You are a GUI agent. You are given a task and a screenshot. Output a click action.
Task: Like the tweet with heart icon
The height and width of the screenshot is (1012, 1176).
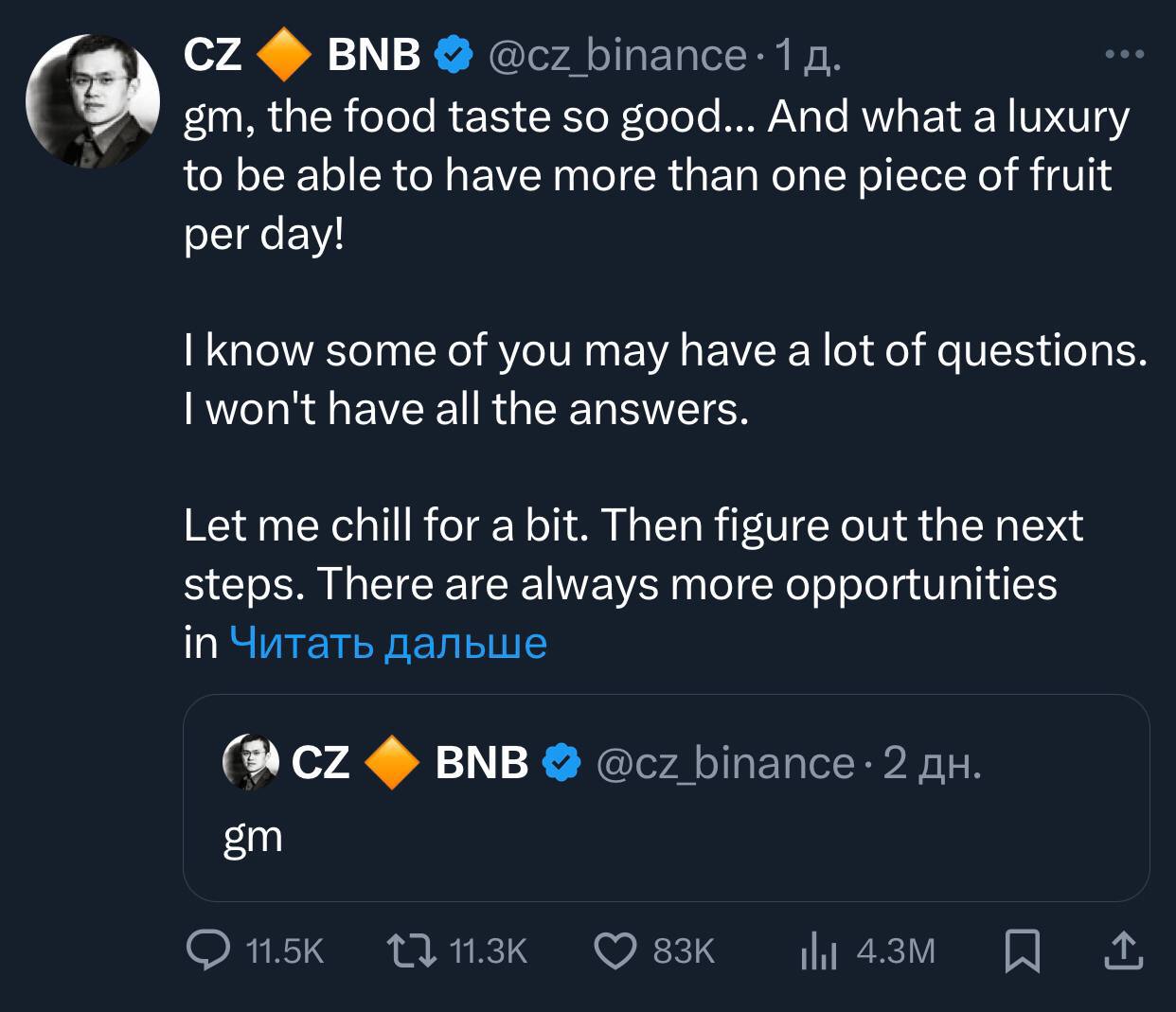pyautogui.click(x=615, y=950)
